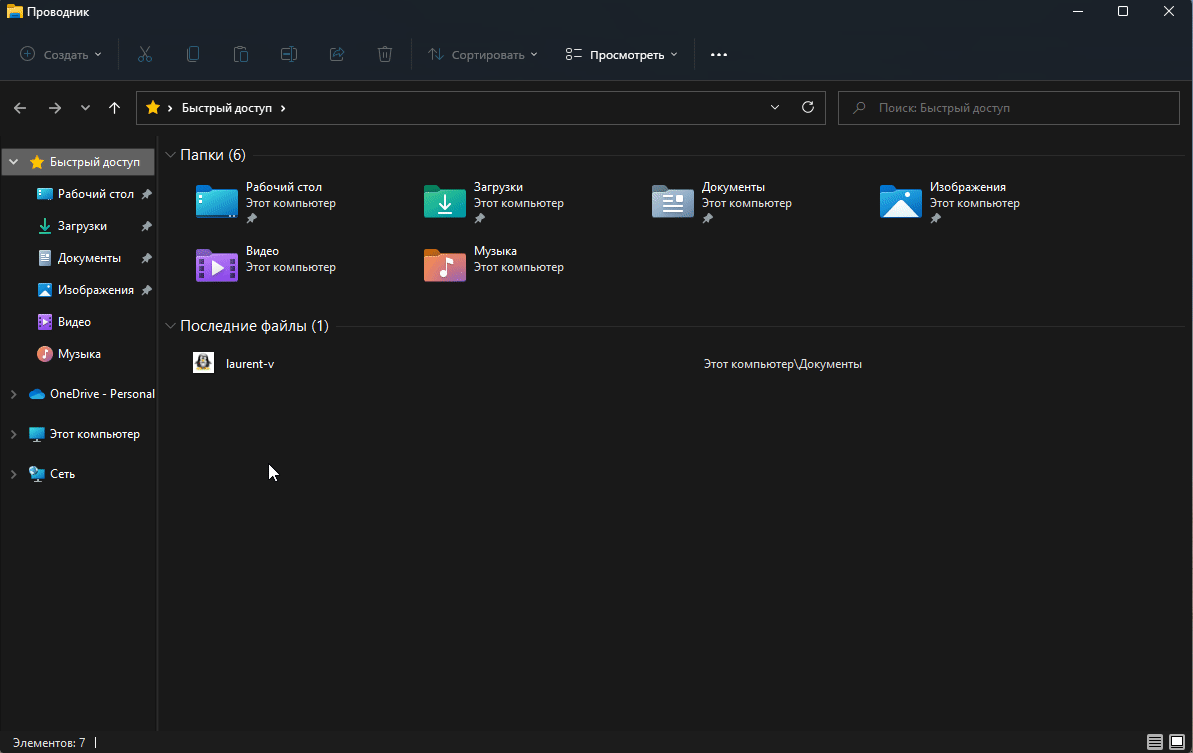Click the Delete trash bin icon
Image resolution: width=1193 pixels, height=753 pixels.
[x=385, y=55]
